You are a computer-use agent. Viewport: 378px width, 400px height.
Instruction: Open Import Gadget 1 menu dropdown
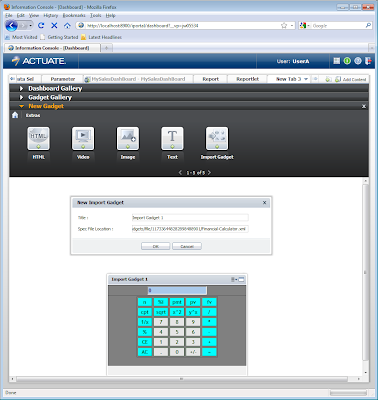[234, 279]
